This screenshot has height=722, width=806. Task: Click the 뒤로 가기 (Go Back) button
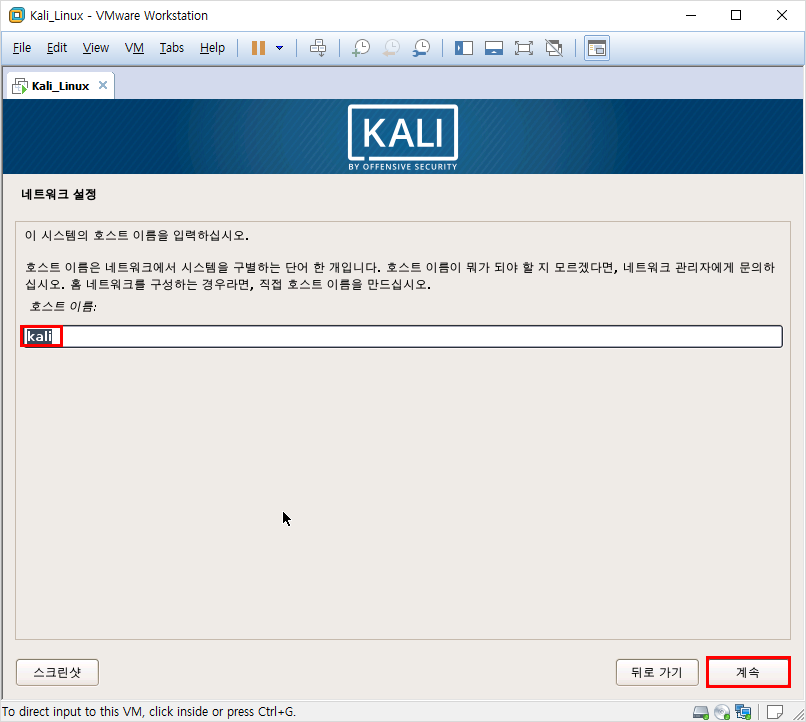pyautogui.click(x=657, y=672)
